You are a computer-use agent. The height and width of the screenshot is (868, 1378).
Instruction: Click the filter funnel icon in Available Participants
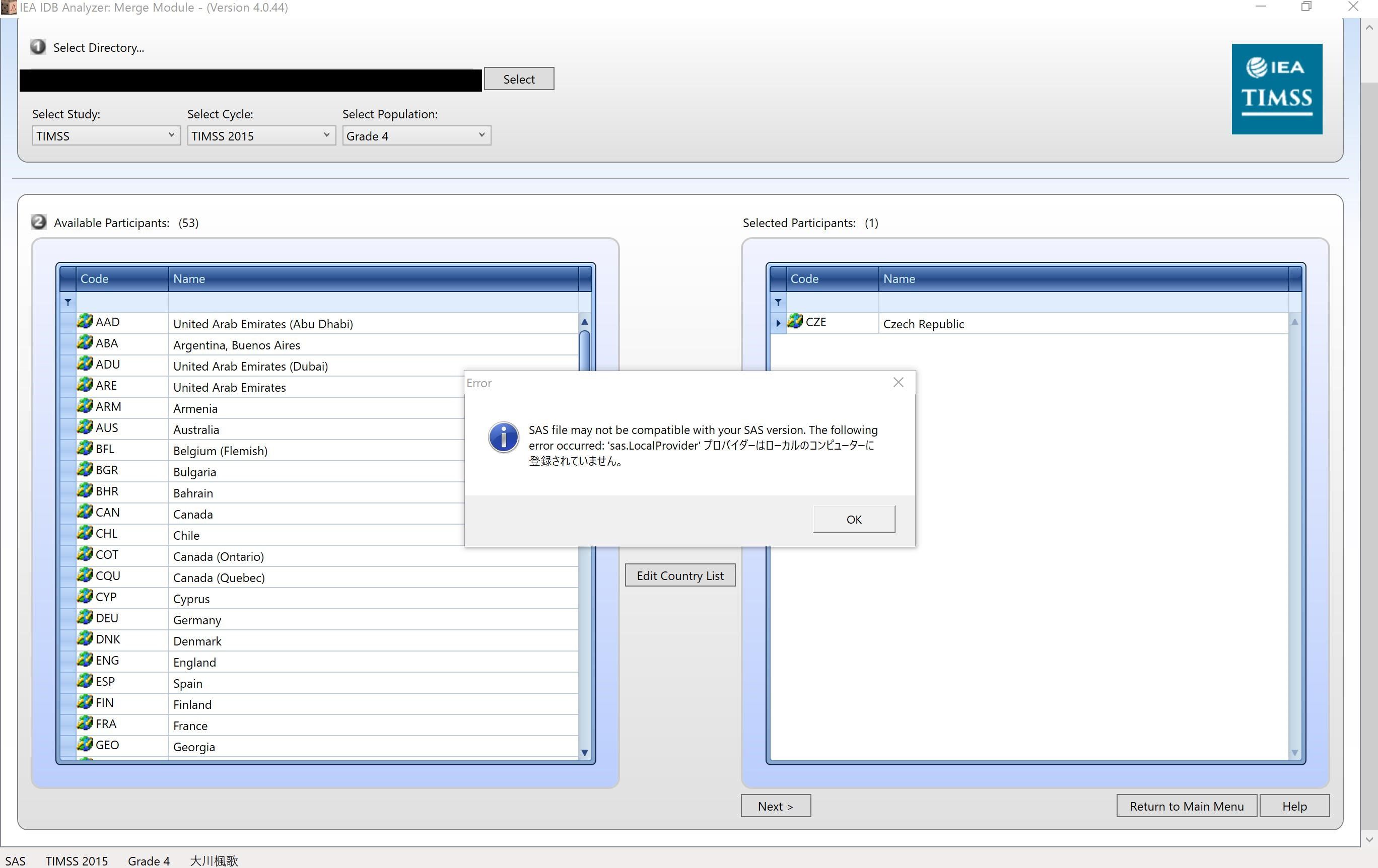67,302
